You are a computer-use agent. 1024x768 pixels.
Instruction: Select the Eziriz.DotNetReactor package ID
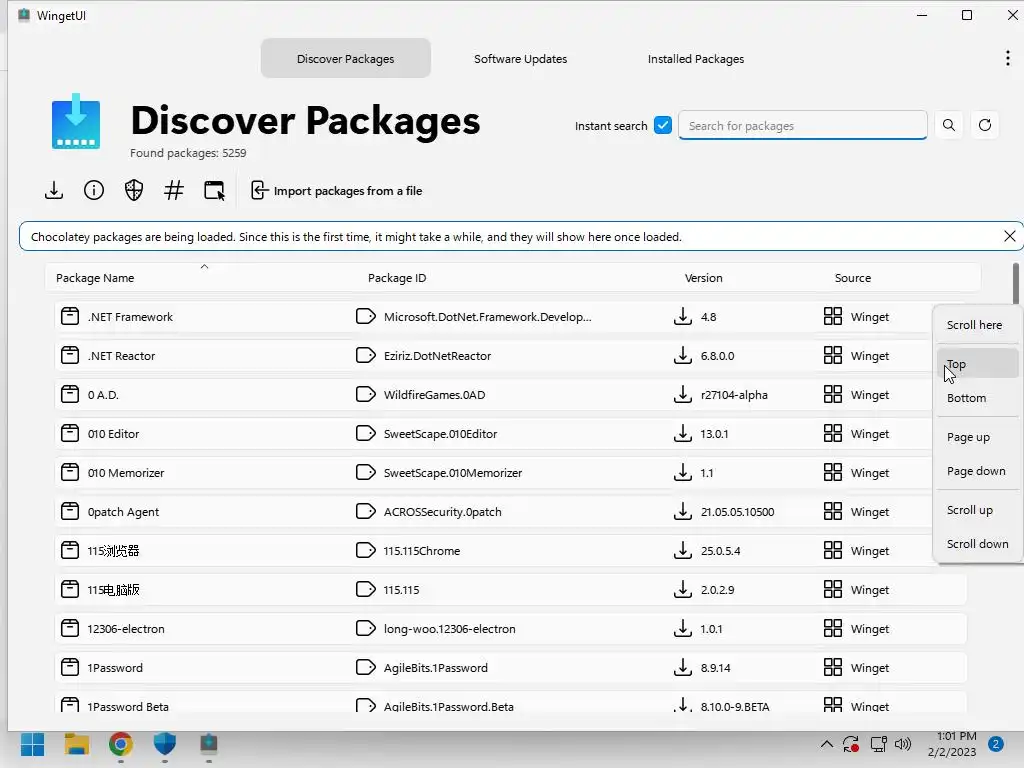pos(438,356)
